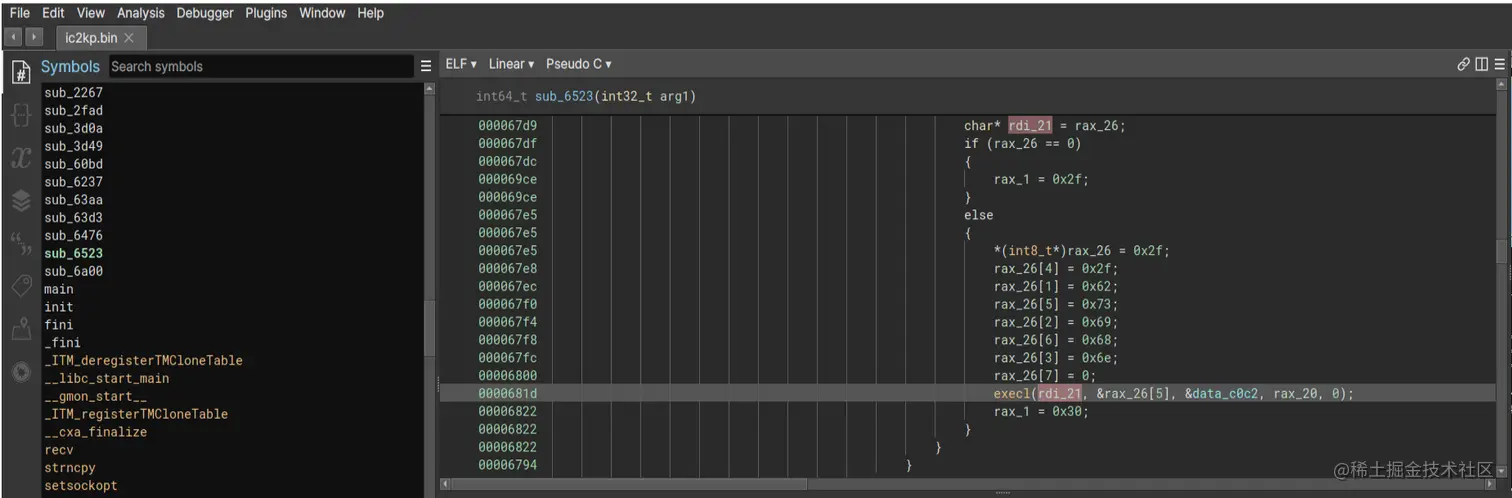Open the Stack view layers icon

20,201
